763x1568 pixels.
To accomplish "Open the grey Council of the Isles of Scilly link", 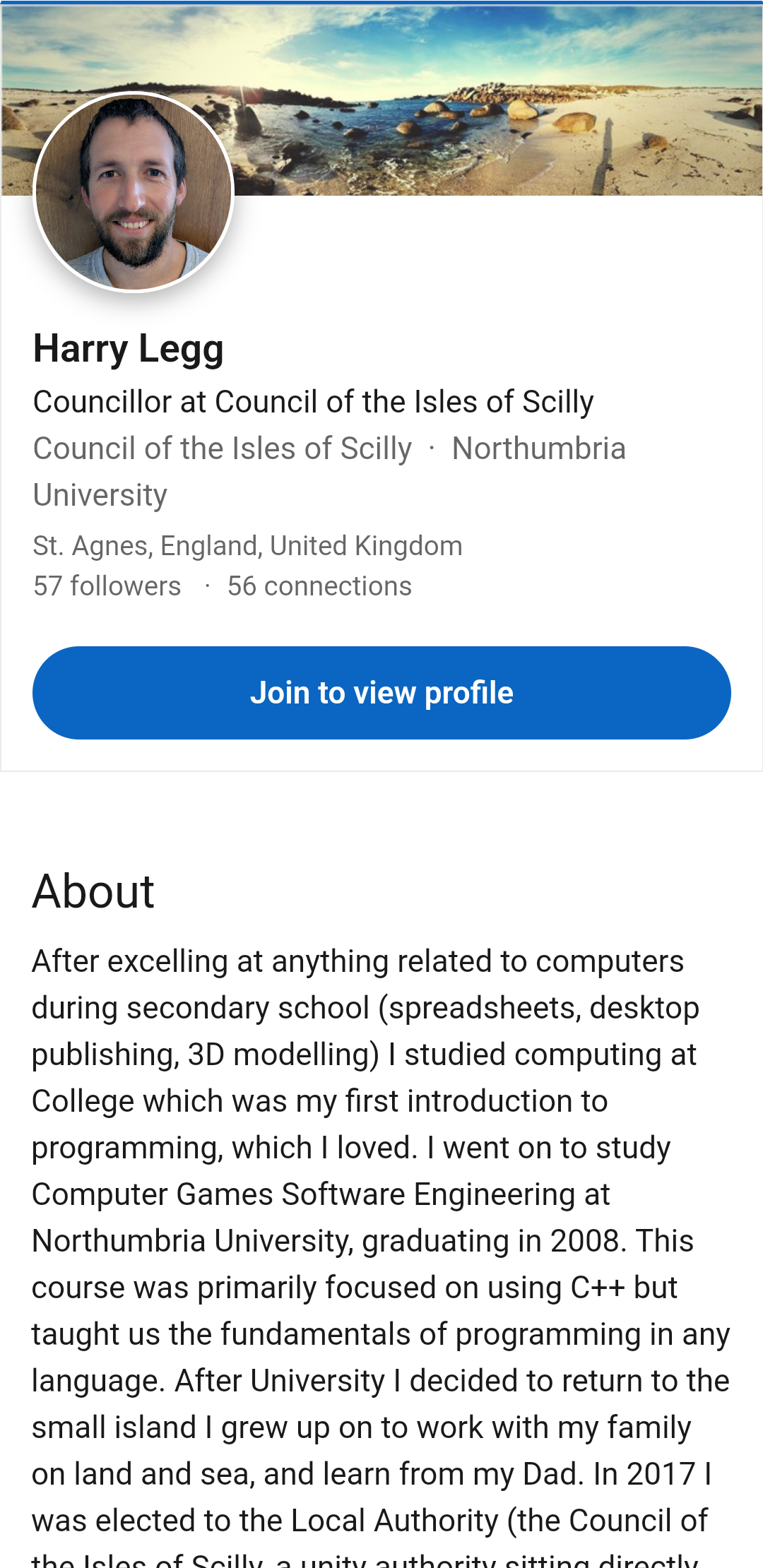I will click(x=223, y=449).
